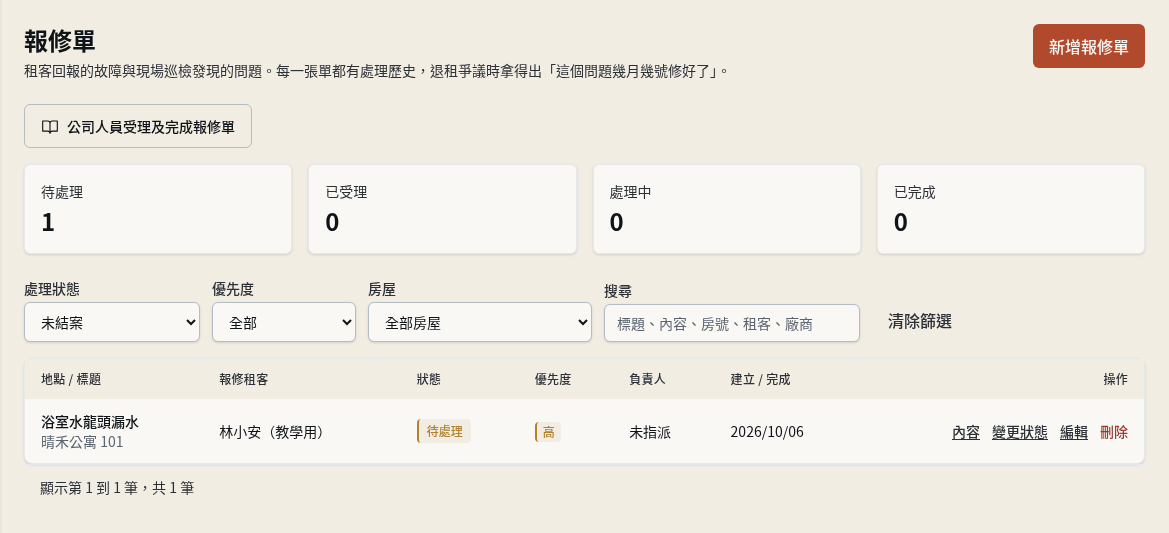This screenshot has width=1169, height=533.
Task: Click 變更狀態 for 浴室水龍頭漏水
Action: pos(1020,432)
